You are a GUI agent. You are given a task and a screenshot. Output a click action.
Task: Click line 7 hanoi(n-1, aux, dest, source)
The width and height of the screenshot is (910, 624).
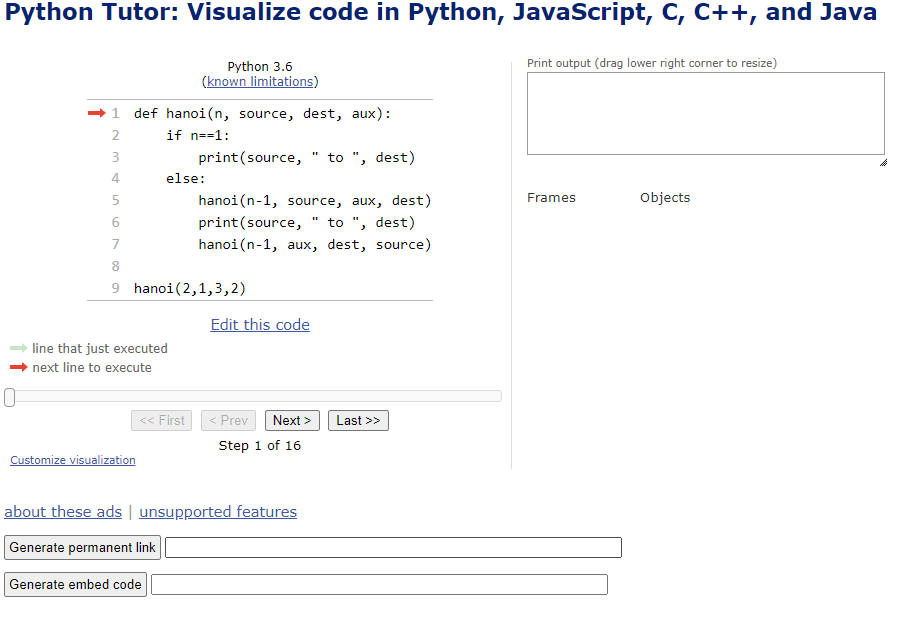pyautogui.click(x=315, y=245)
